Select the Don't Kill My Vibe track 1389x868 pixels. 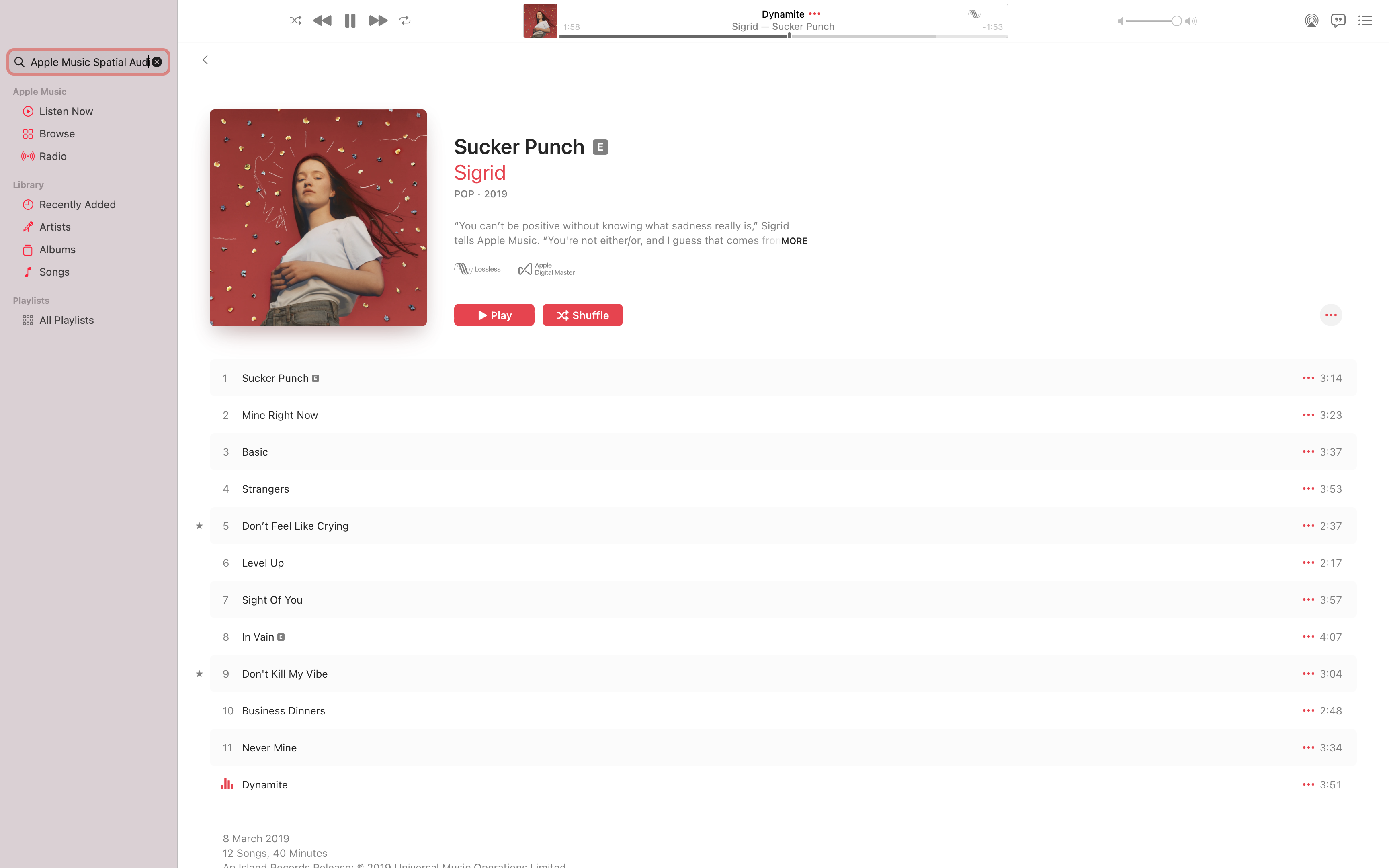pyautogui.click(x=783, y=674)
